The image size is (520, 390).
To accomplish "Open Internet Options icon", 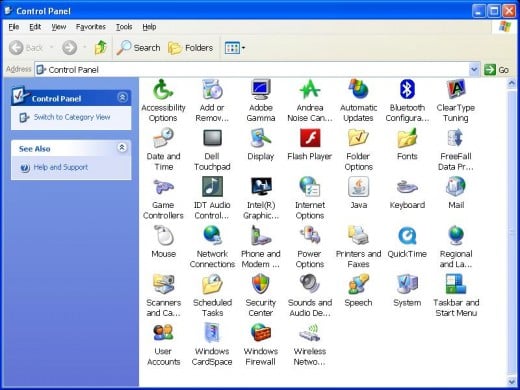I will pyautogui.click(x=310, y=187).
